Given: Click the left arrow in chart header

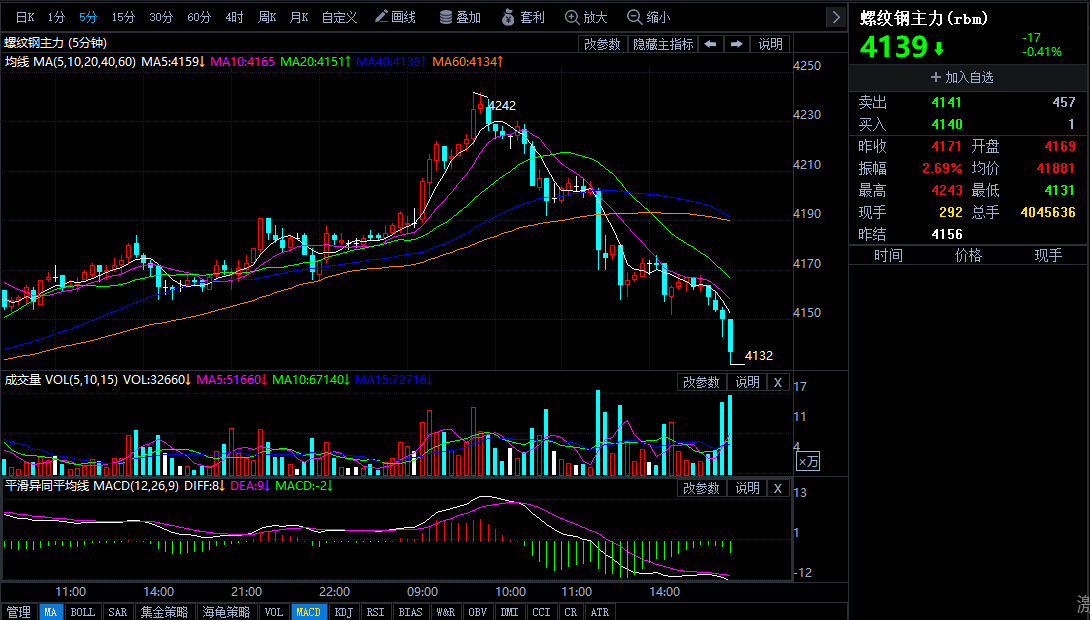Looking at the screenshot, I should 709,44.
